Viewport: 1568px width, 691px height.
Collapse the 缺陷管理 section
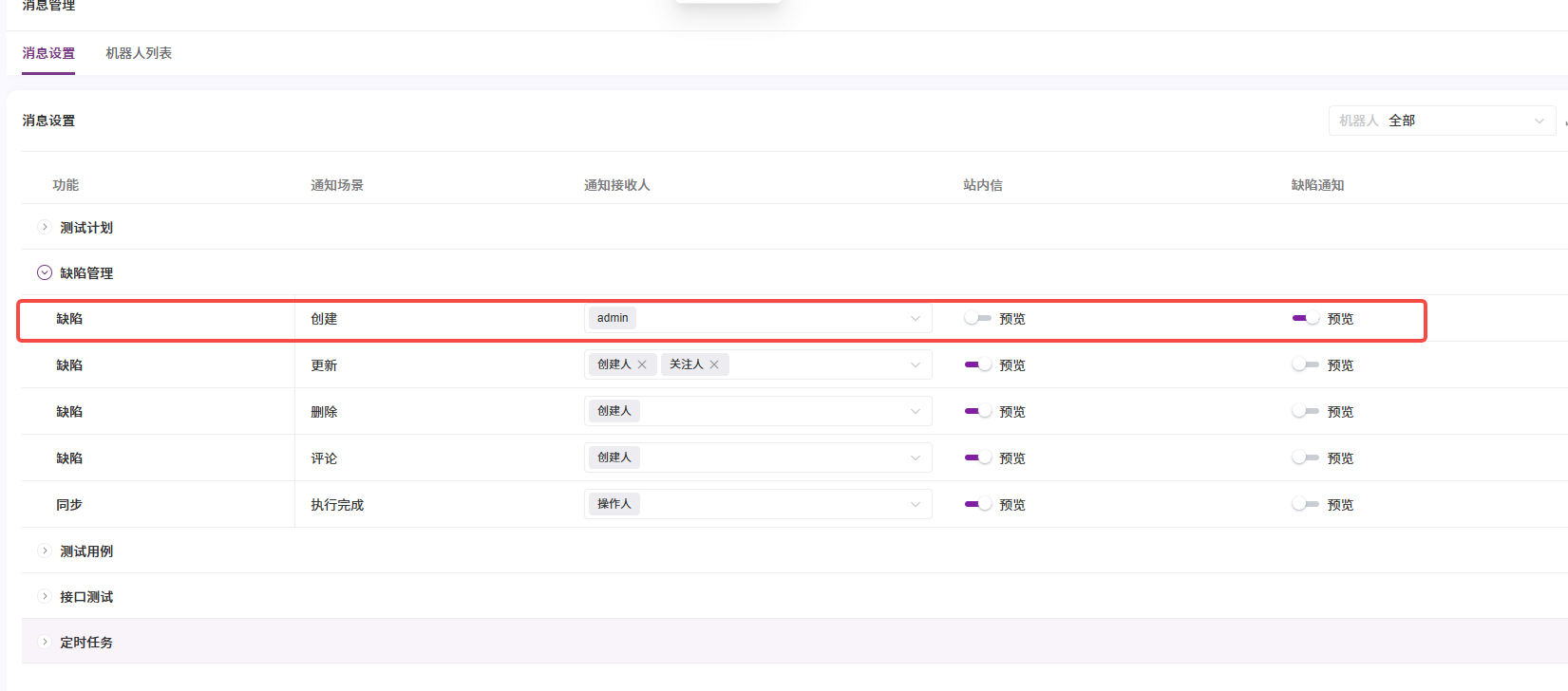(x=45, y=273)
